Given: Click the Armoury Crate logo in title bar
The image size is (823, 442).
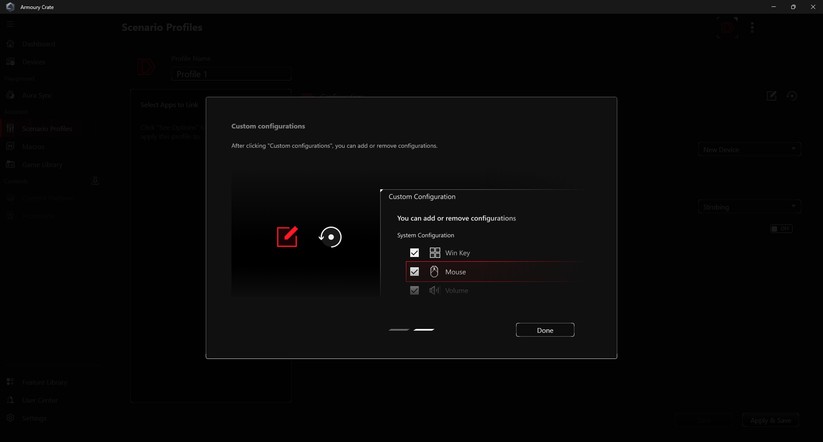Looking at the screenshot, I should (10, 7).
